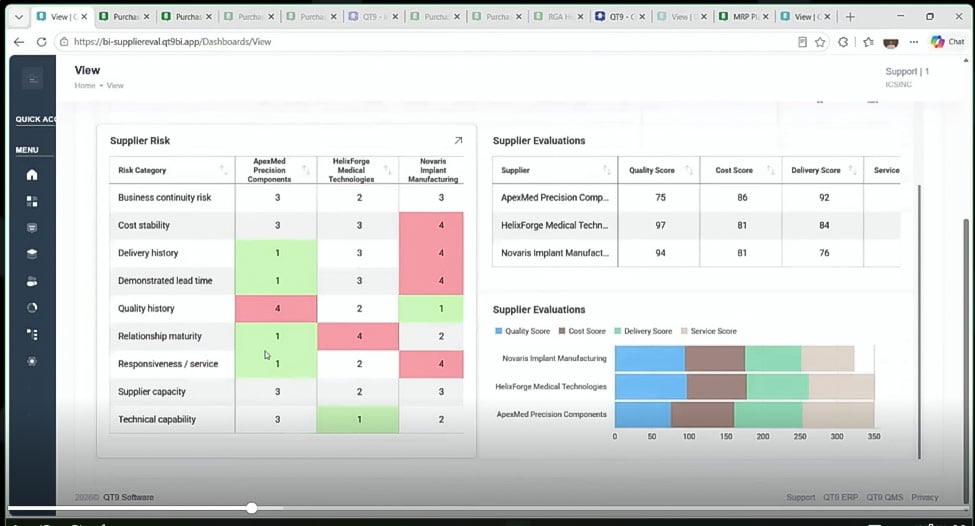Click the video progress slider knob
Image resolution: width=975 pixels, height=526 pixels.
[251, 509]
